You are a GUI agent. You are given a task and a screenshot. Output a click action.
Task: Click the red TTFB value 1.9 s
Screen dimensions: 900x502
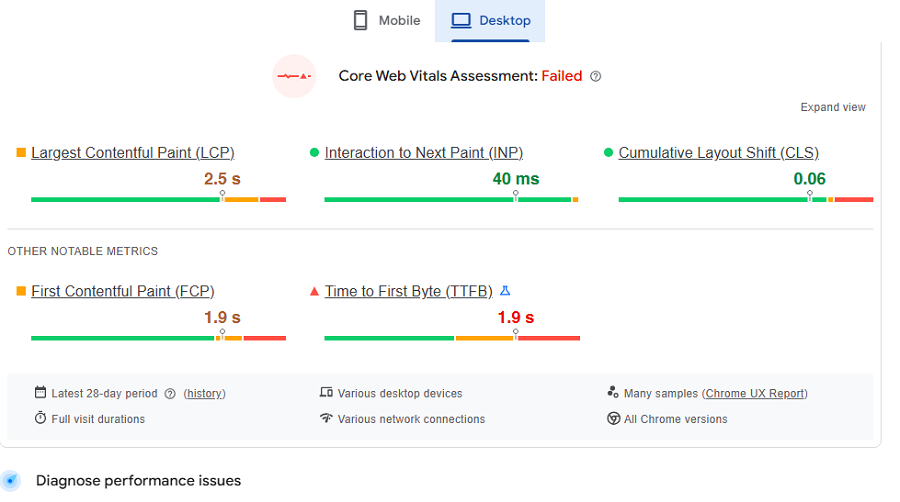point(515,317)
